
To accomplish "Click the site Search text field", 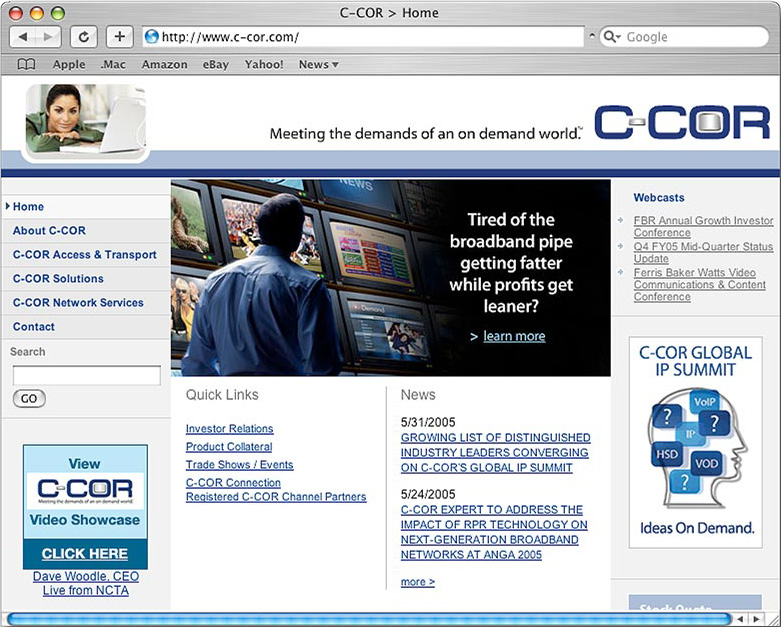I will pos(86,376).
